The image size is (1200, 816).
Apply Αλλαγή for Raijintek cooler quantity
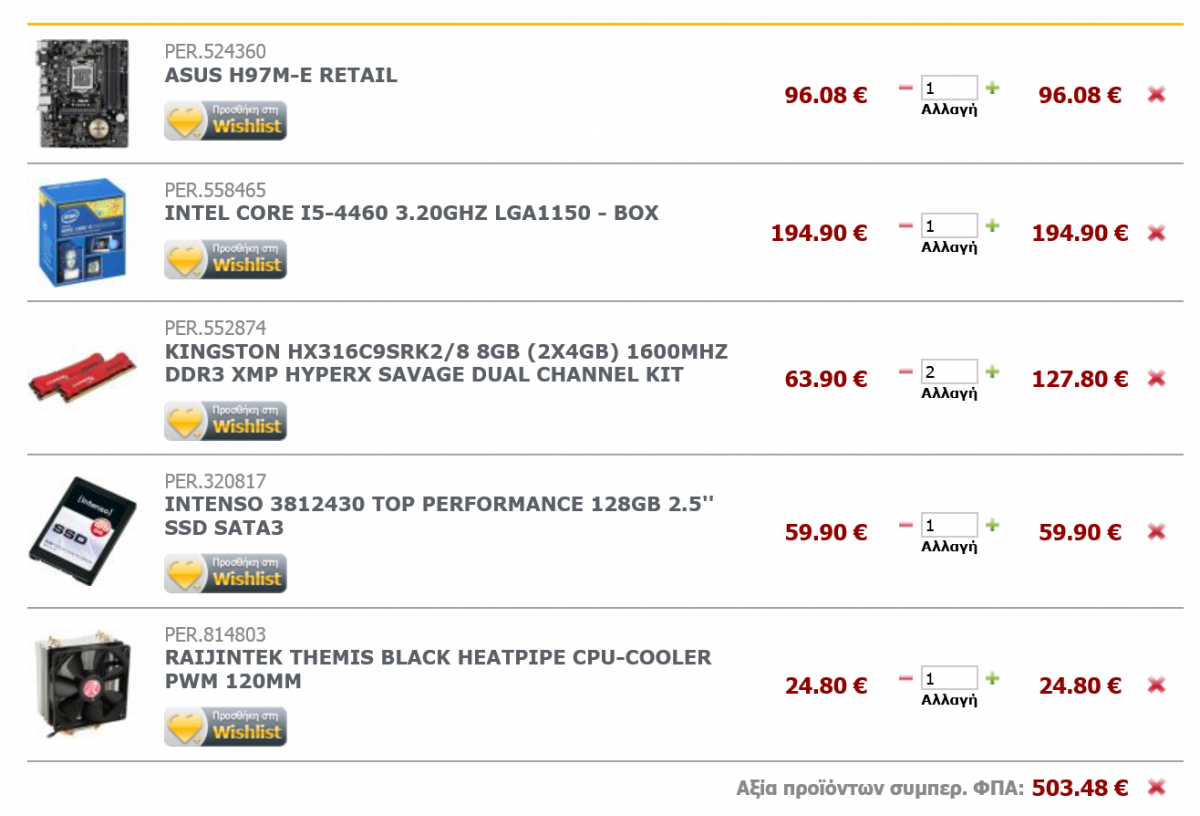(x=949, y=700)
